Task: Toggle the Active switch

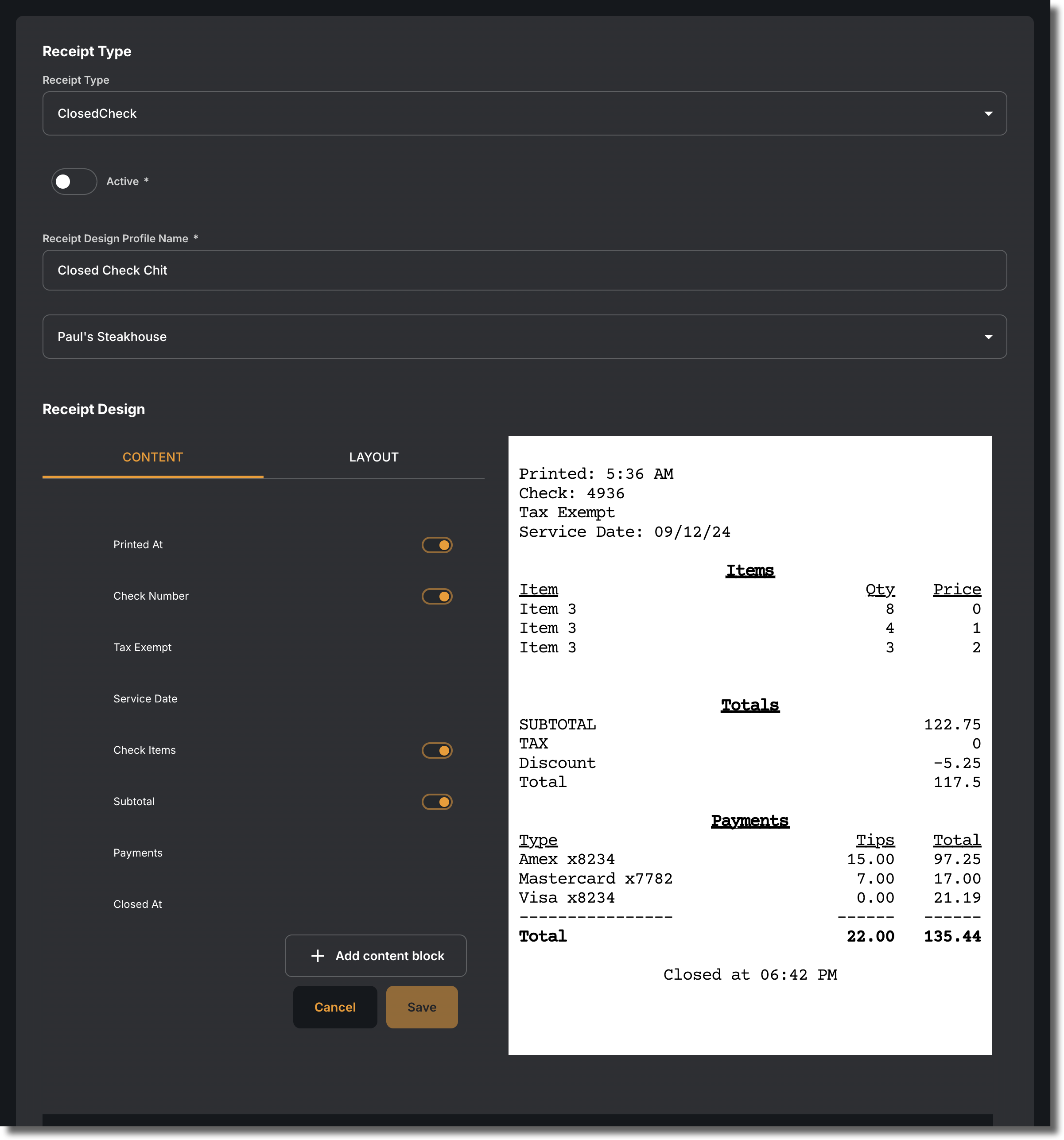Action: (x=74, y=181)
